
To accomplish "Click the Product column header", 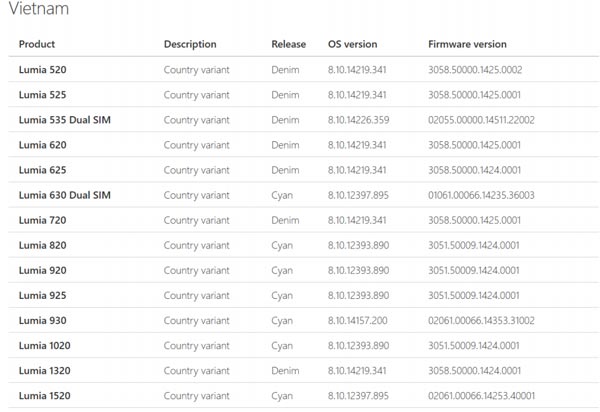I will [x=37, y=44].
